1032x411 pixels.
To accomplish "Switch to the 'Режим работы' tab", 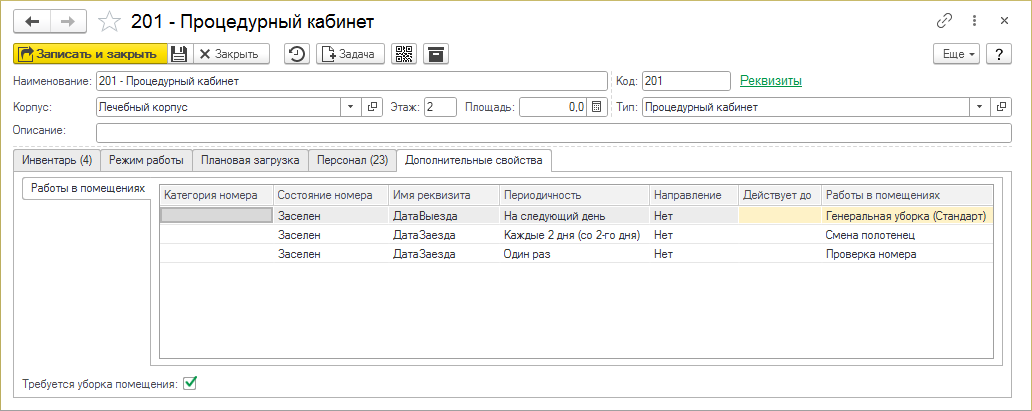I will click(x=146, y=159).
